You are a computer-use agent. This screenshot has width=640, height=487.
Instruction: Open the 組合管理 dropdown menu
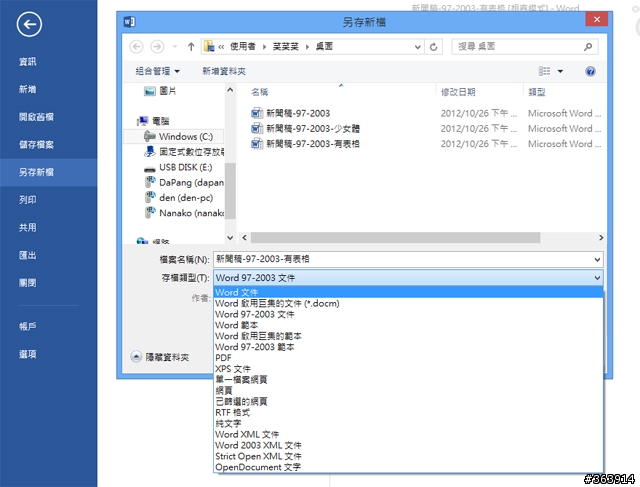pos(157,71)
